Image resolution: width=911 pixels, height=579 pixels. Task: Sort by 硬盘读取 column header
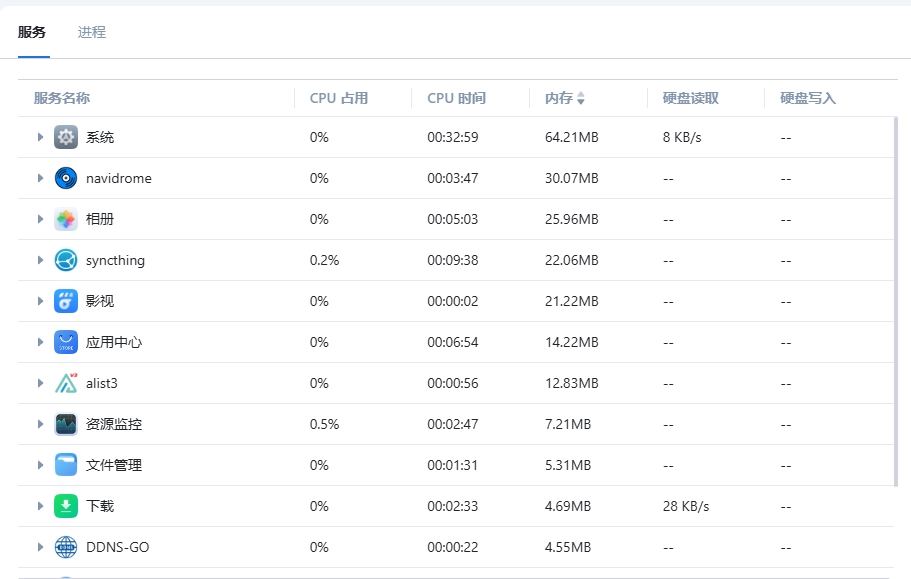691,98
